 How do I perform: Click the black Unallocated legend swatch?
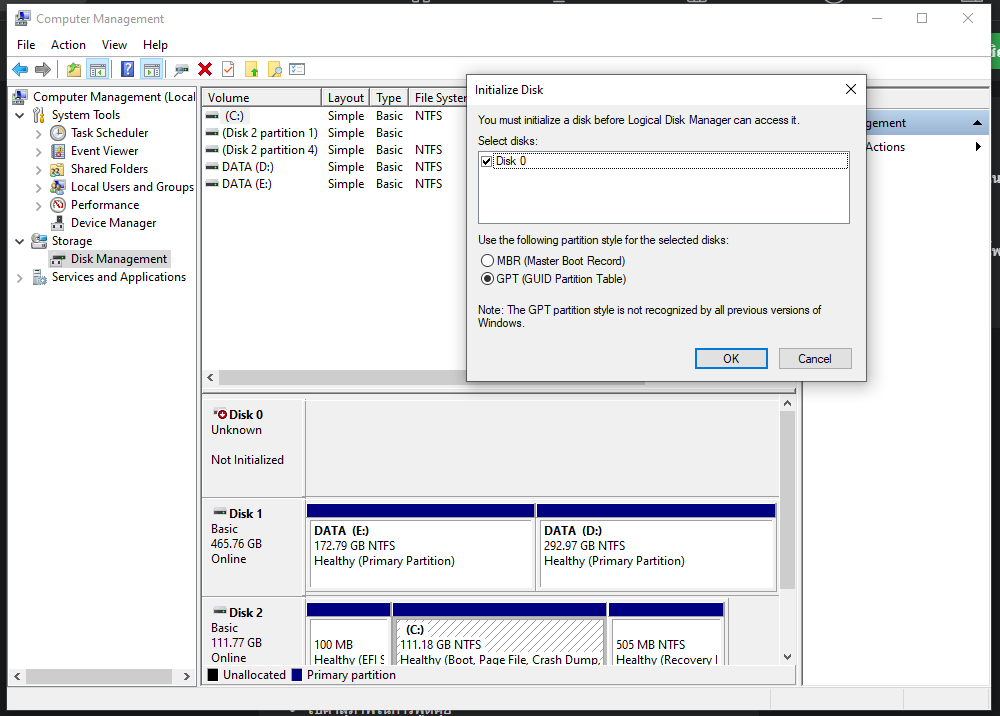point(213,675)
